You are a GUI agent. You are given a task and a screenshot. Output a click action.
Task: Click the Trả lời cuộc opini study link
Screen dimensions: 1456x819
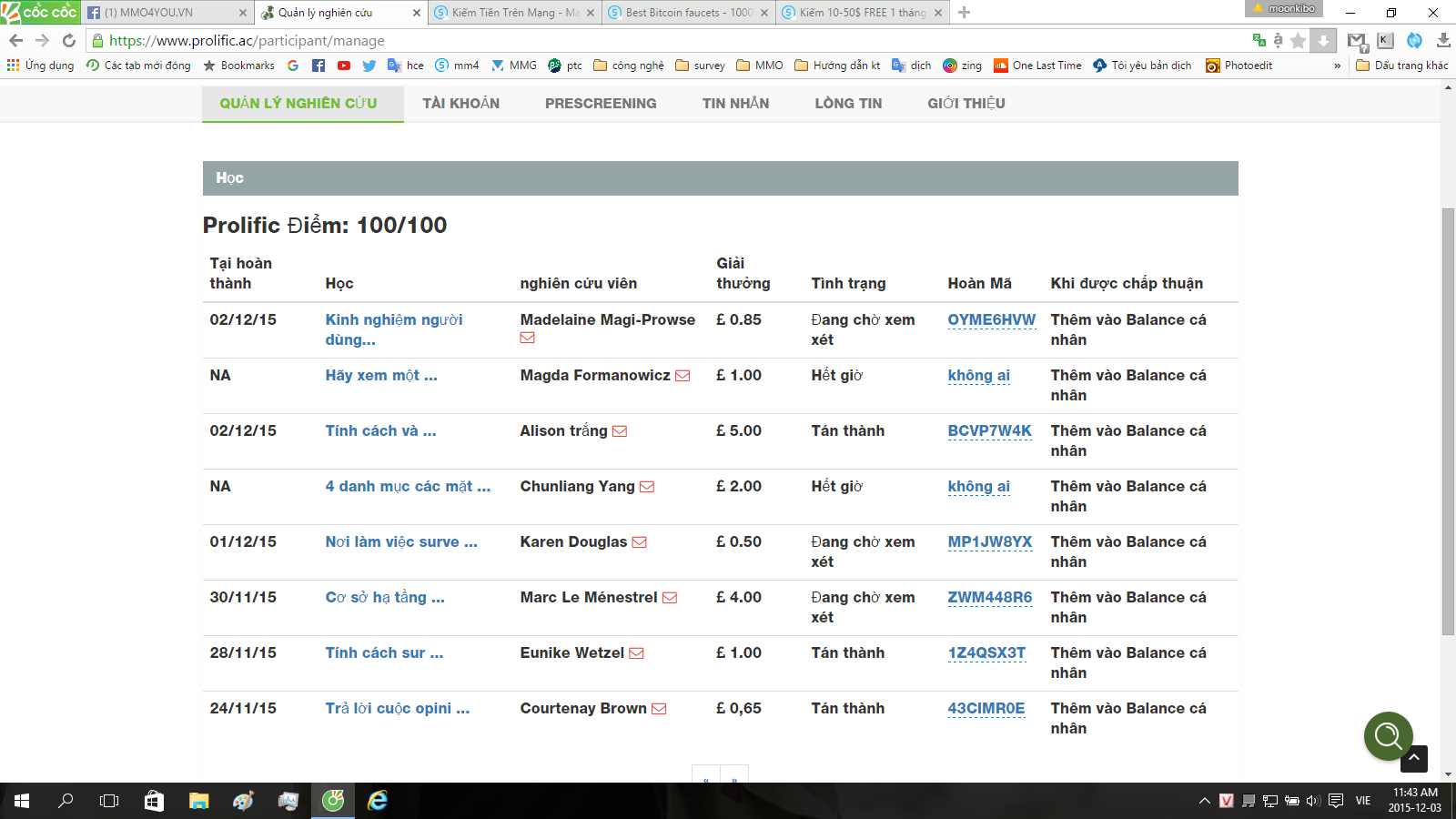pyautogui.click(x=398, y=708)
